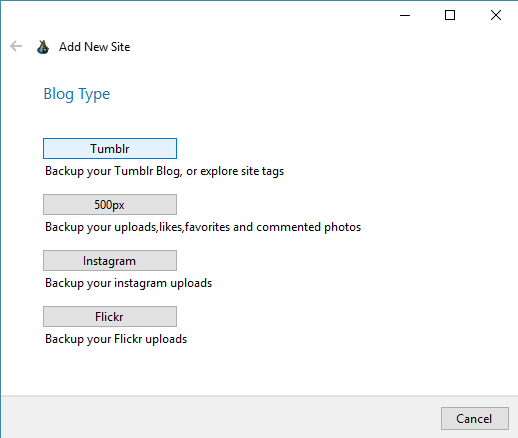The height and width of the screenshot is (438, 518).
Task: Choose the Tumblr blog type
Action: click(110, 148)
